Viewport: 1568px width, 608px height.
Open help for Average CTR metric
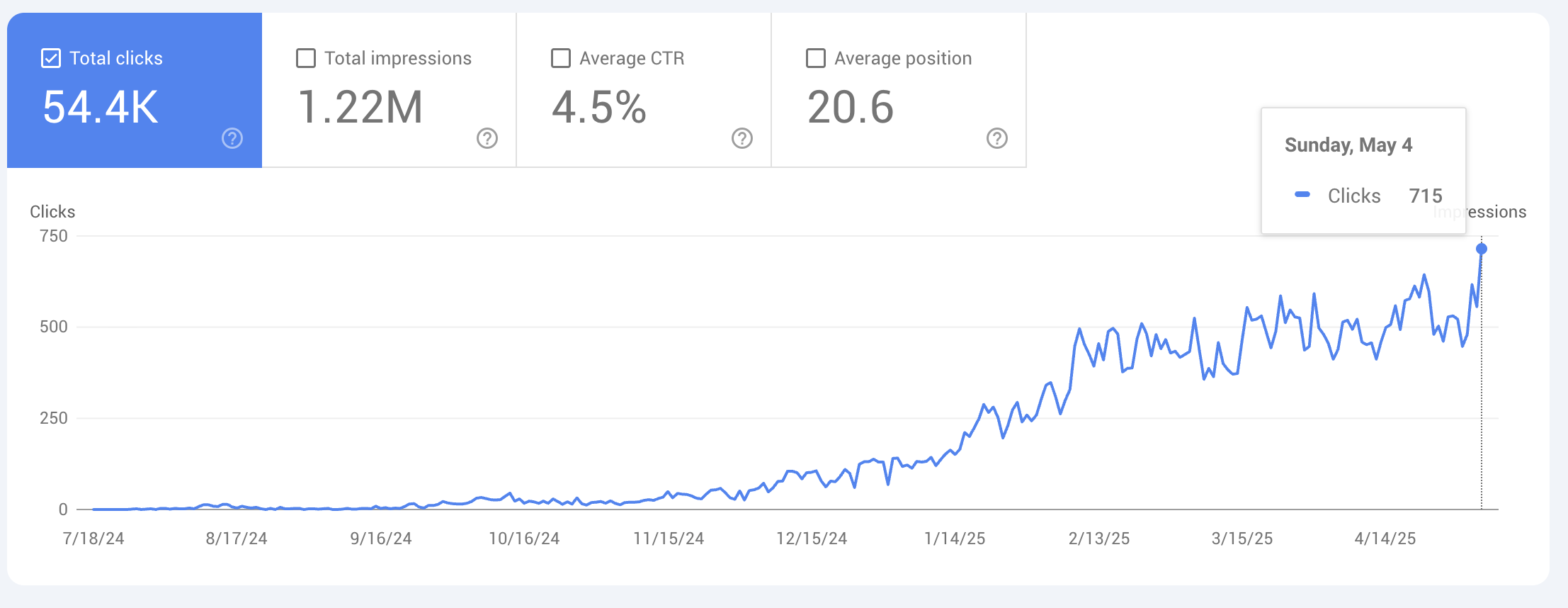click(x=741, y=139)
